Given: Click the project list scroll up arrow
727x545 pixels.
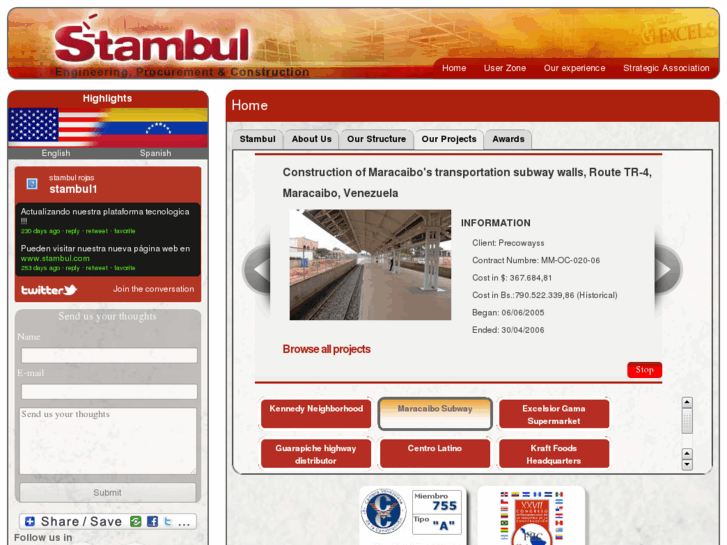Looking at the screenshot, I should 687,402.
